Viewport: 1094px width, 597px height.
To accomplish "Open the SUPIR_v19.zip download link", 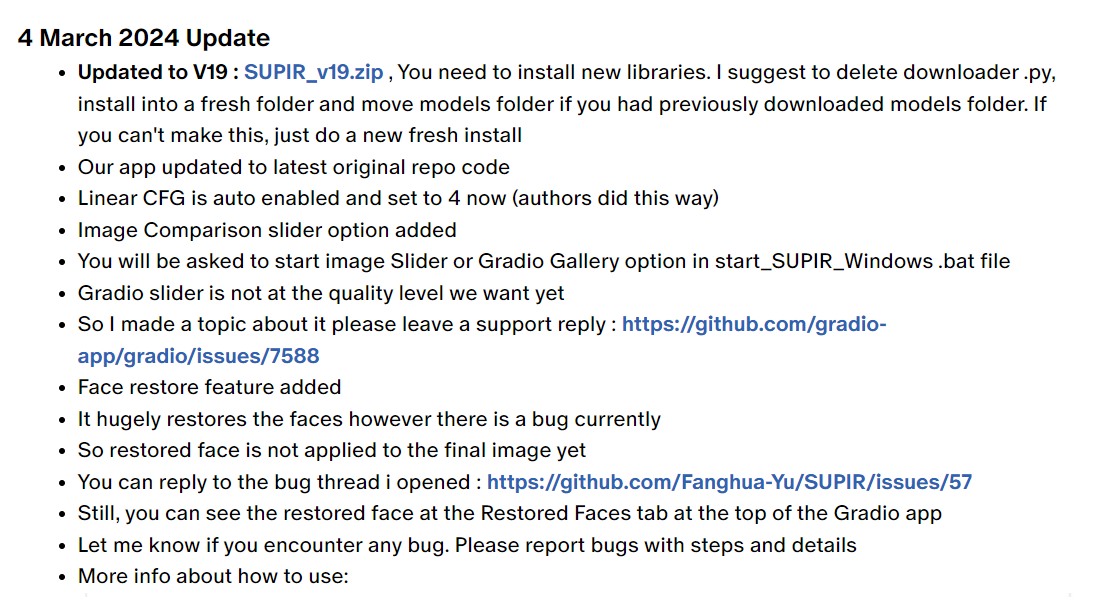I will click(x=313, y=73).
